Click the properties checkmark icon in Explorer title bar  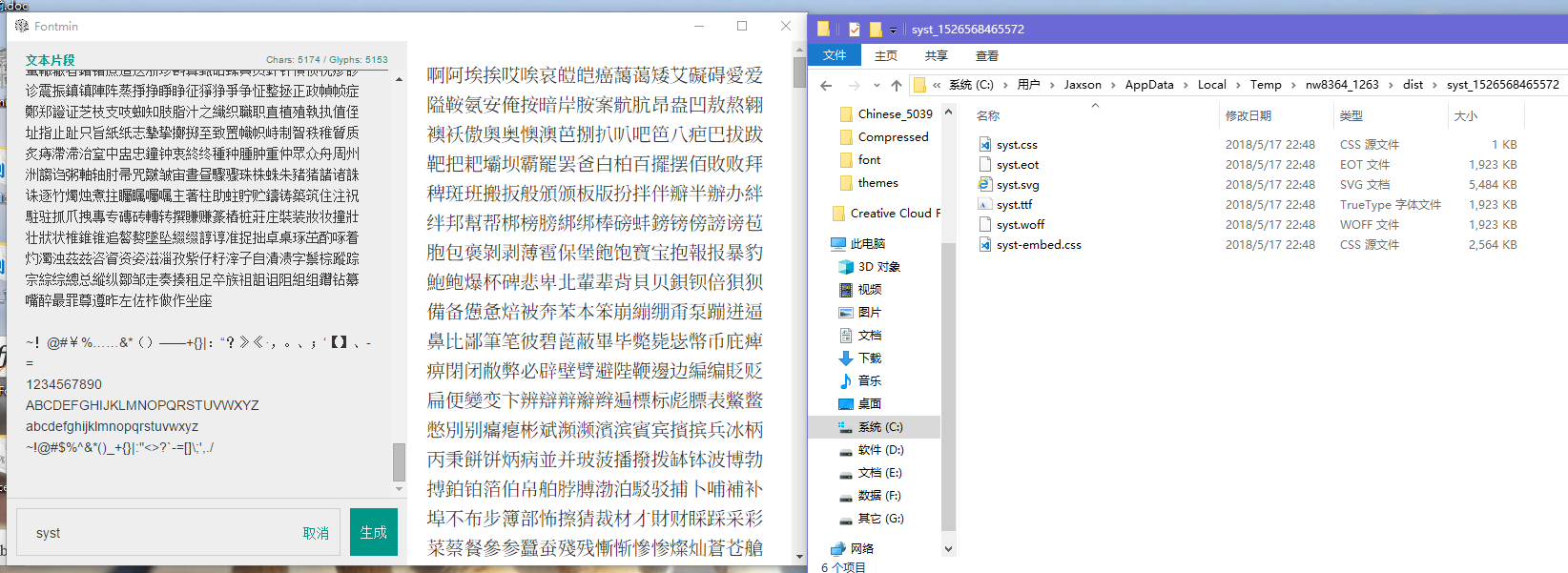[854, 29]
